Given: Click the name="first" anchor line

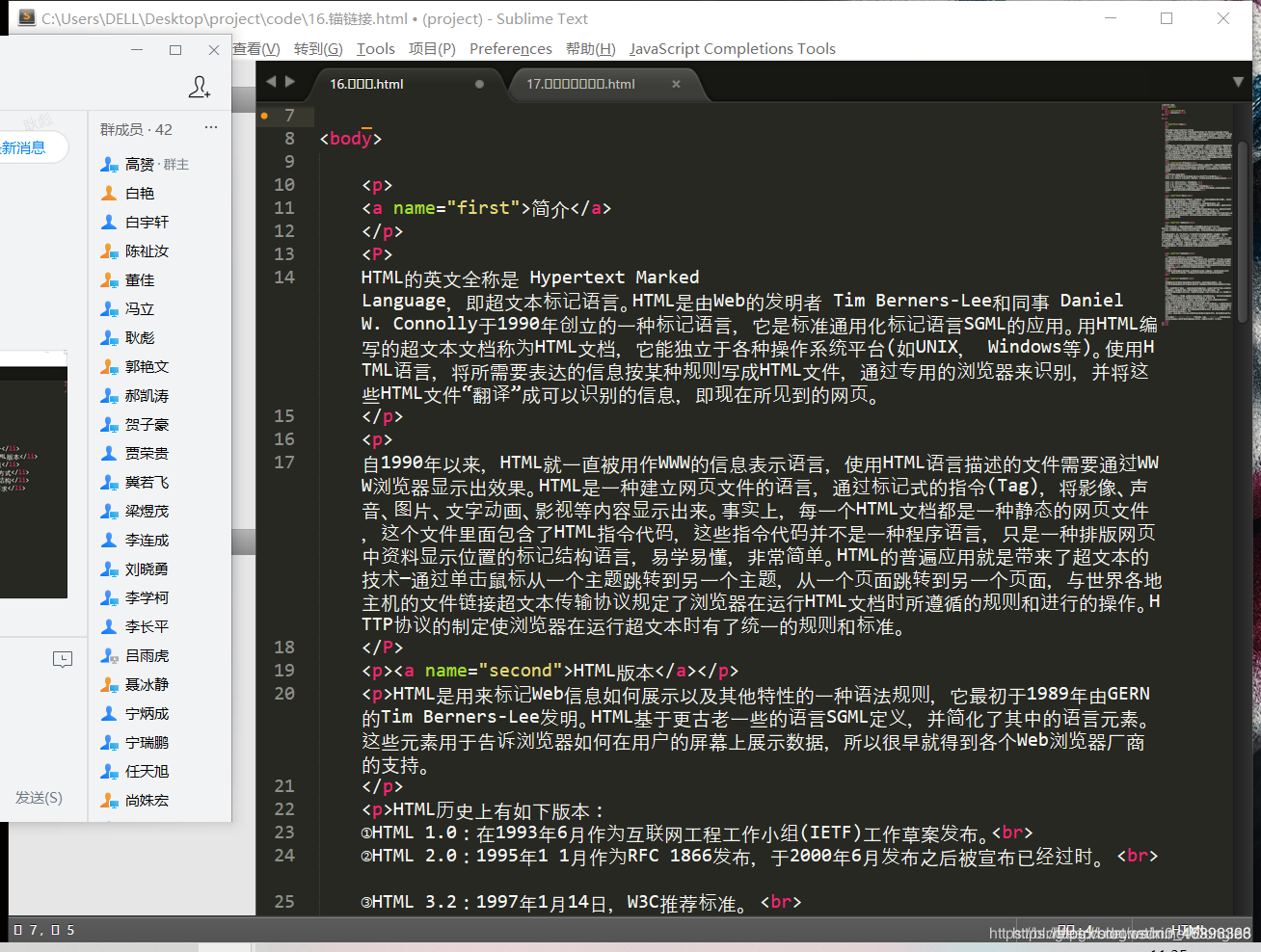Looking at the screenshot, I should 486,208.
